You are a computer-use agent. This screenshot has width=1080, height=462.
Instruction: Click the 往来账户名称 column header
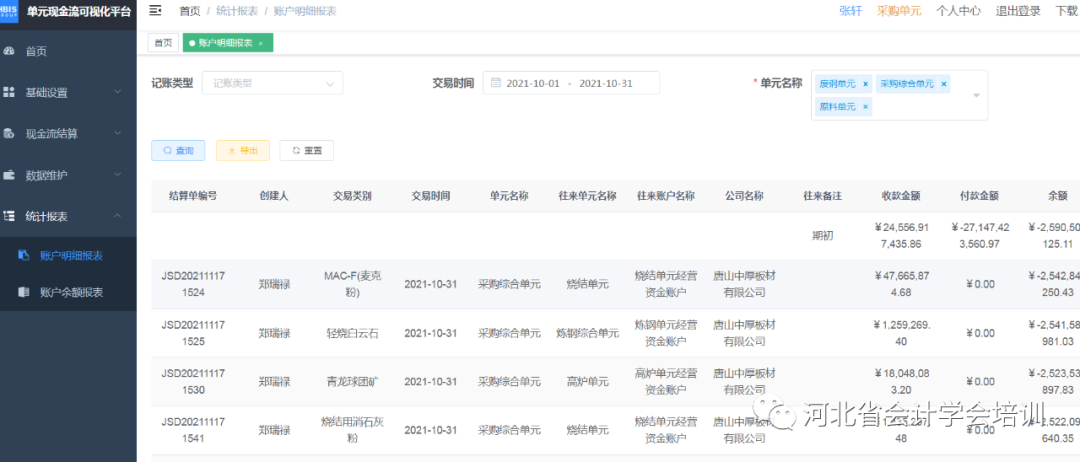(666, 196)
